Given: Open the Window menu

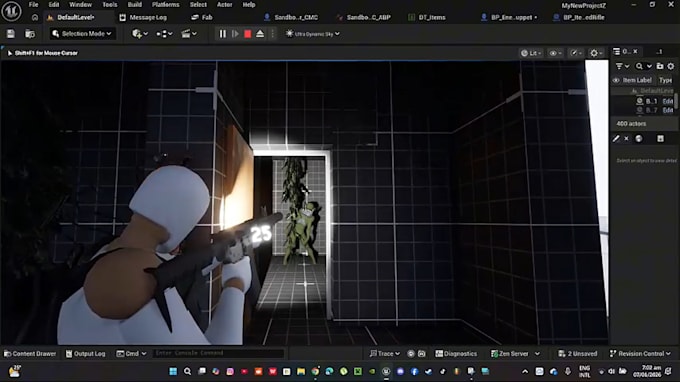Looking at the screenshot, I should click(x=81, y=5).
